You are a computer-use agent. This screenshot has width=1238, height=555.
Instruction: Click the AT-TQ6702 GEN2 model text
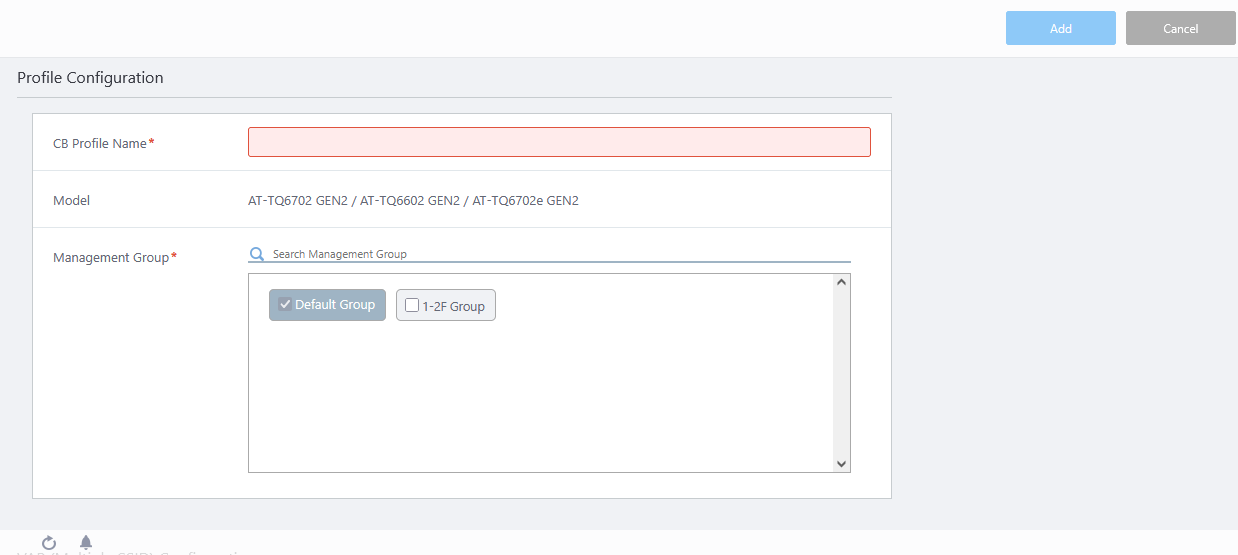coord(298,201)
